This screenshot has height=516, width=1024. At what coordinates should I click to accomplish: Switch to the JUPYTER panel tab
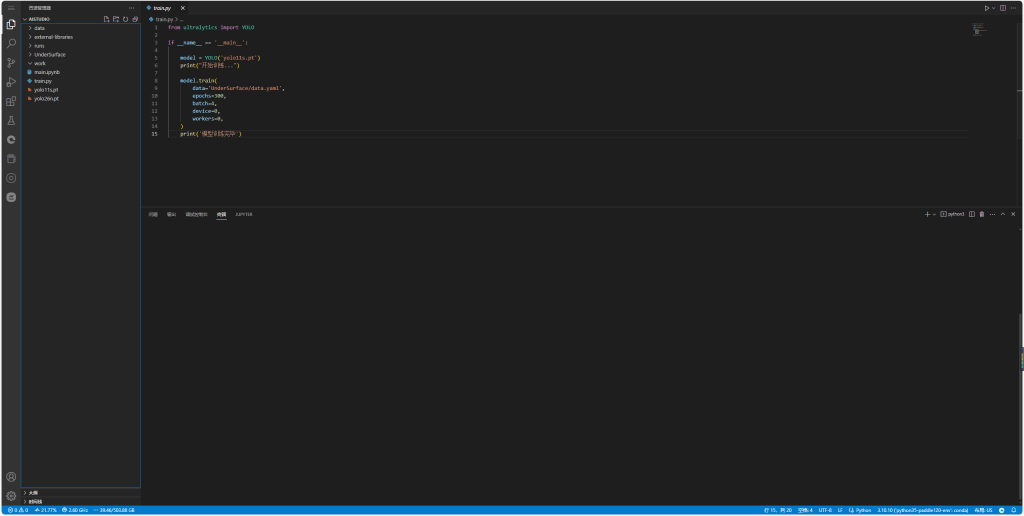[243, 214]
